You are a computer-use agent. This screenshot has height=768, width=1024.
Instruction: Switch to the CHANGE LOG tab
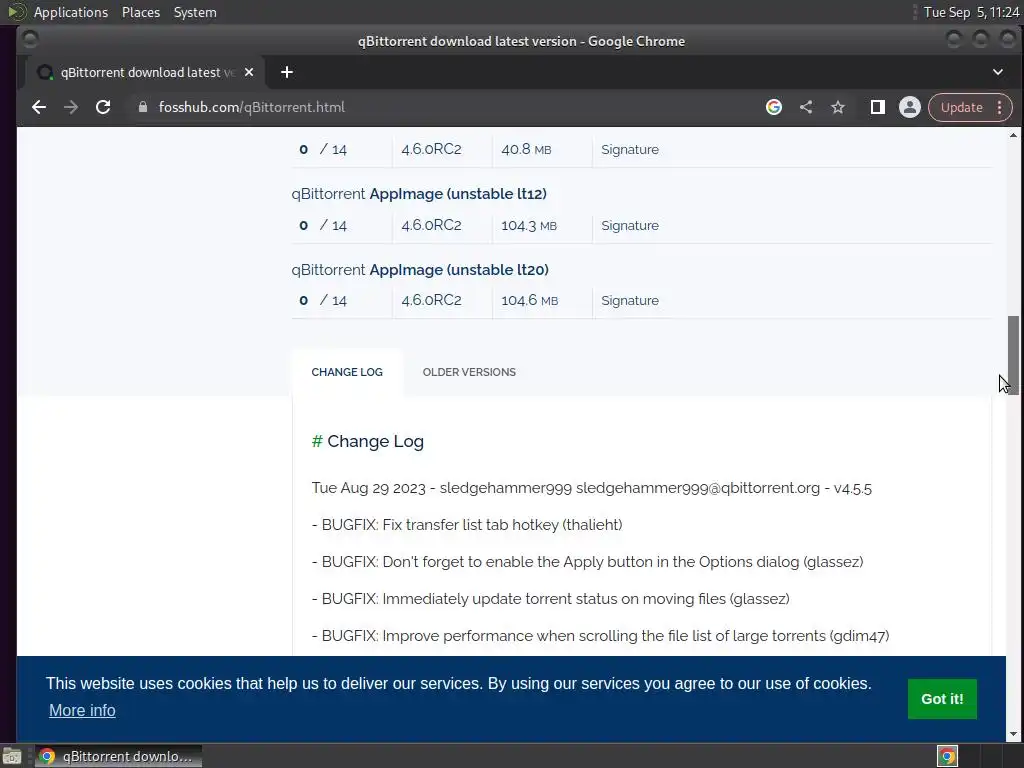coord(347,372)
